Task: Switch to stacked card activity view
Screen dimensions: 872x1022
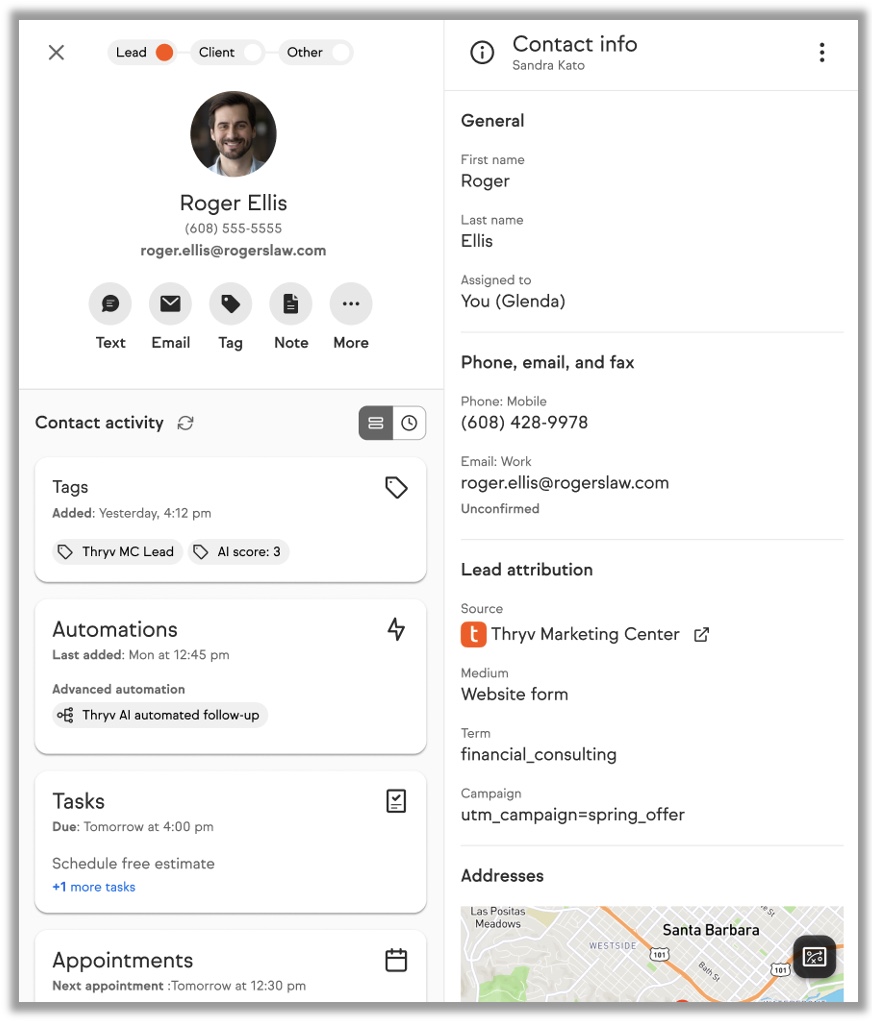Action: tap(376, 423)
